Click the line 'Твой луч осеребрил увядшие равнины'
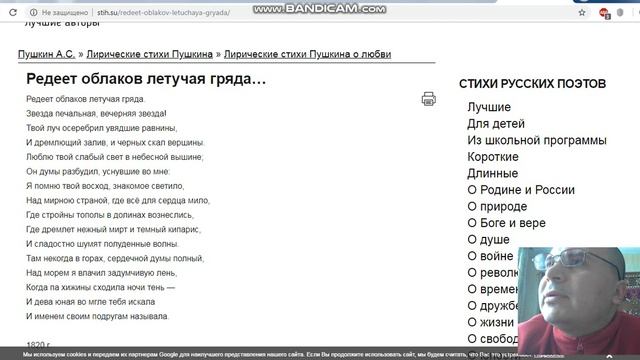 point(102,128)
